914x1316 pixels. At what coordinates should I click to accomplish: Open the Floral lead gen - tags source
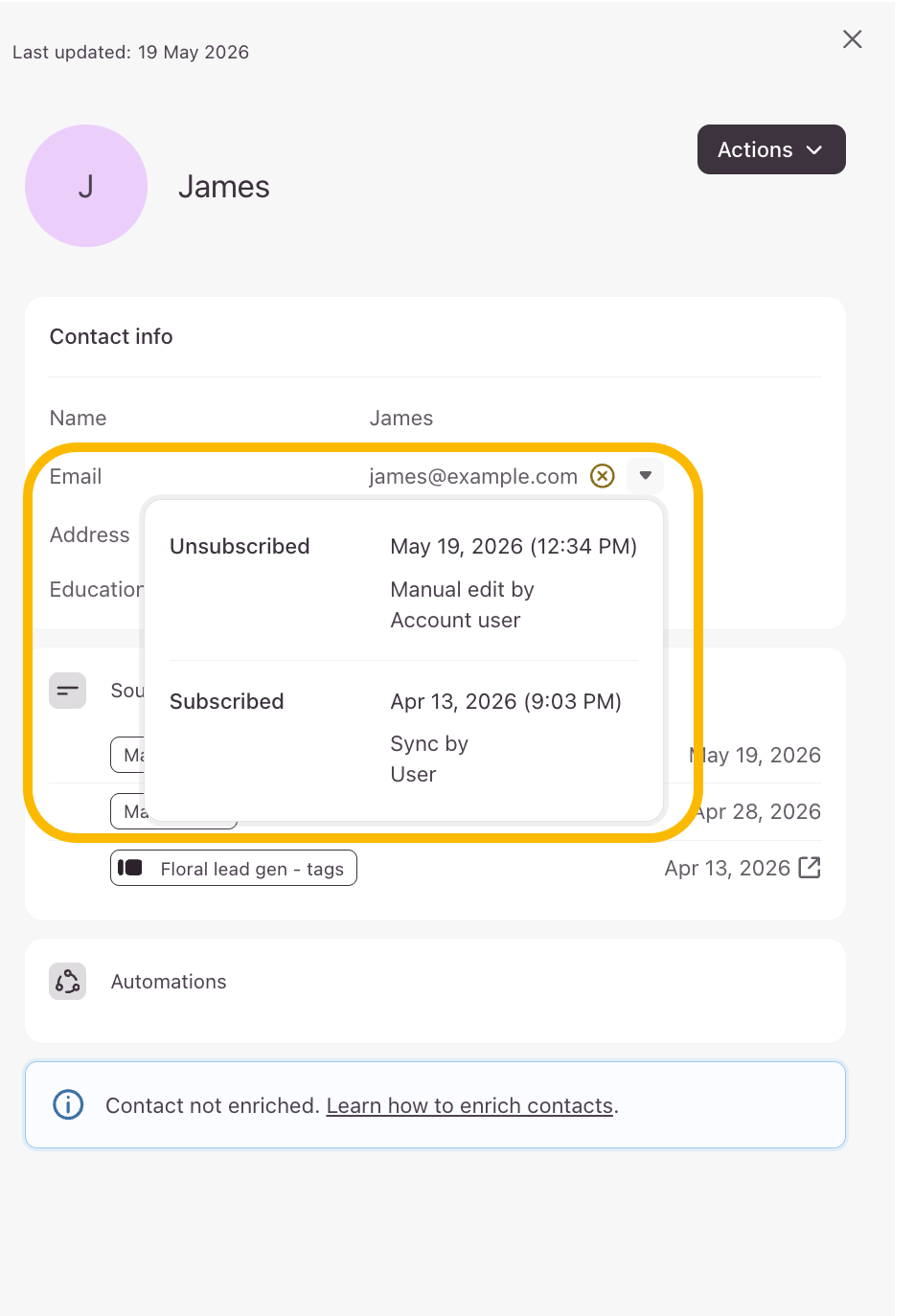(x=234, y=869)
